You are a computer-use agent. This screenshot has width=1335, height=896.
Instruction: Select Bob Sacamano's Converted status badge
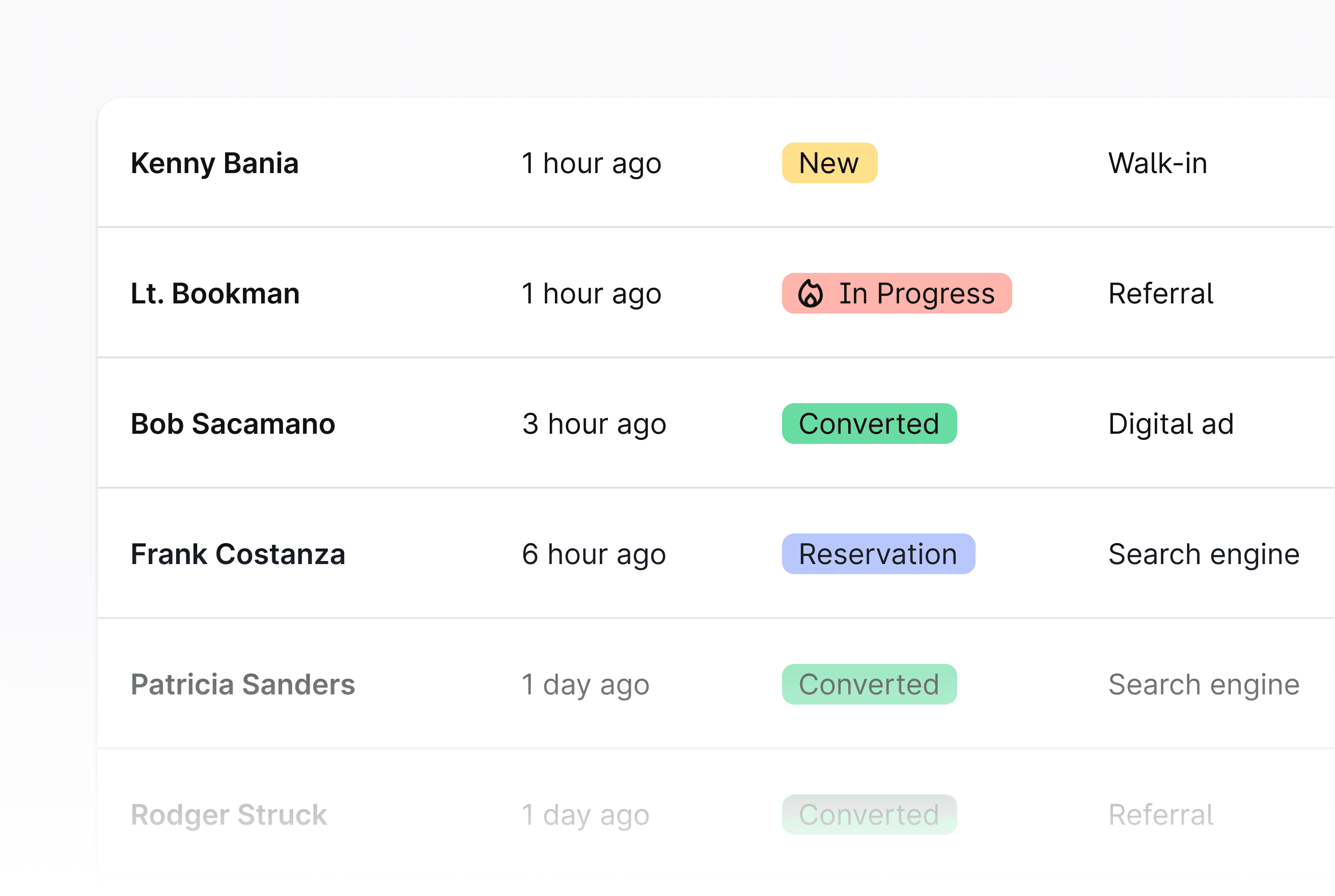click(x=869, y=424)
